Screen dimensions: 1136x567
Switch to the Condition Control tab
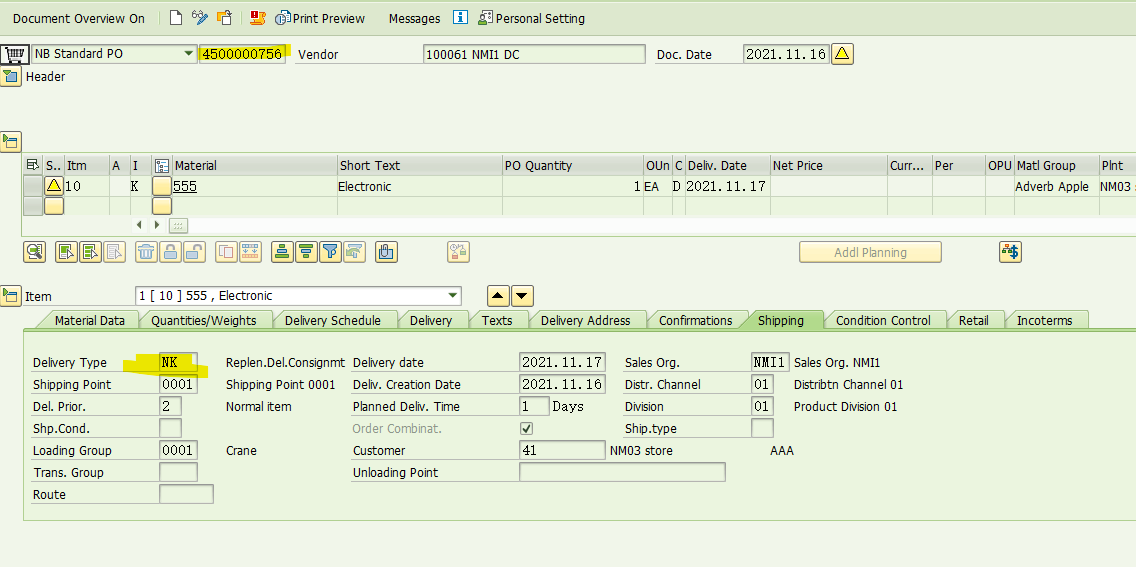click(x=883, y=320)
